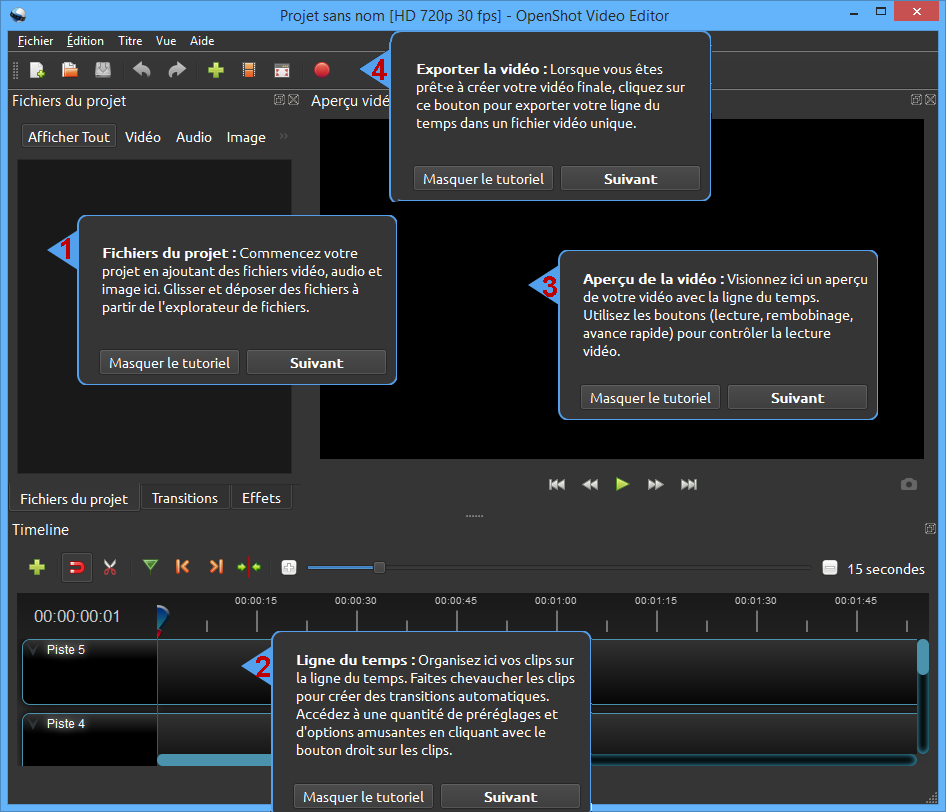The height and width of the screenshot is (812, 946).
Task: Switch to the Transitions tab
Action: [x=185, y=498]
